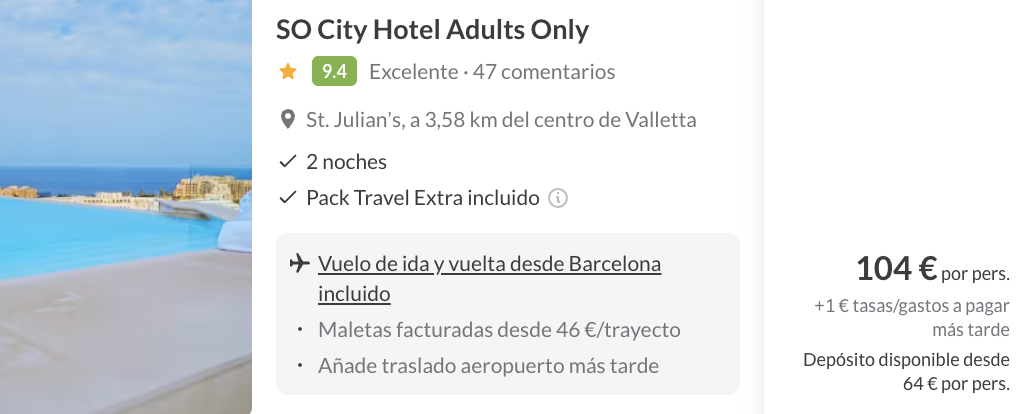Click the 'Pack Travel Extra incluido' label
The image size is (1024, 414).
pos(423,198)
